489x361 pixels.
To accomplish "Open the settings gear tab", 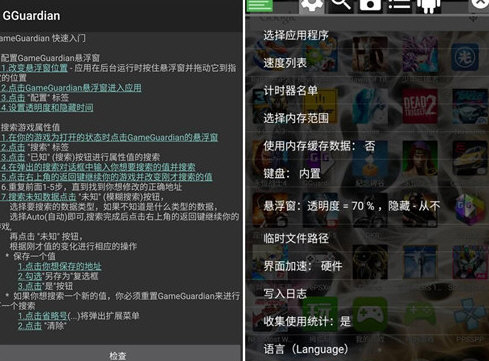I will (311, 6).
